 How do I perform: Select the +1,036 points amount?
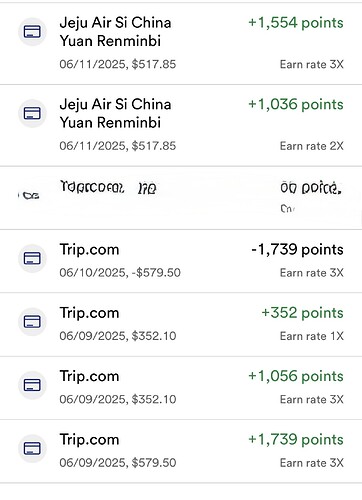pos(296,104)
